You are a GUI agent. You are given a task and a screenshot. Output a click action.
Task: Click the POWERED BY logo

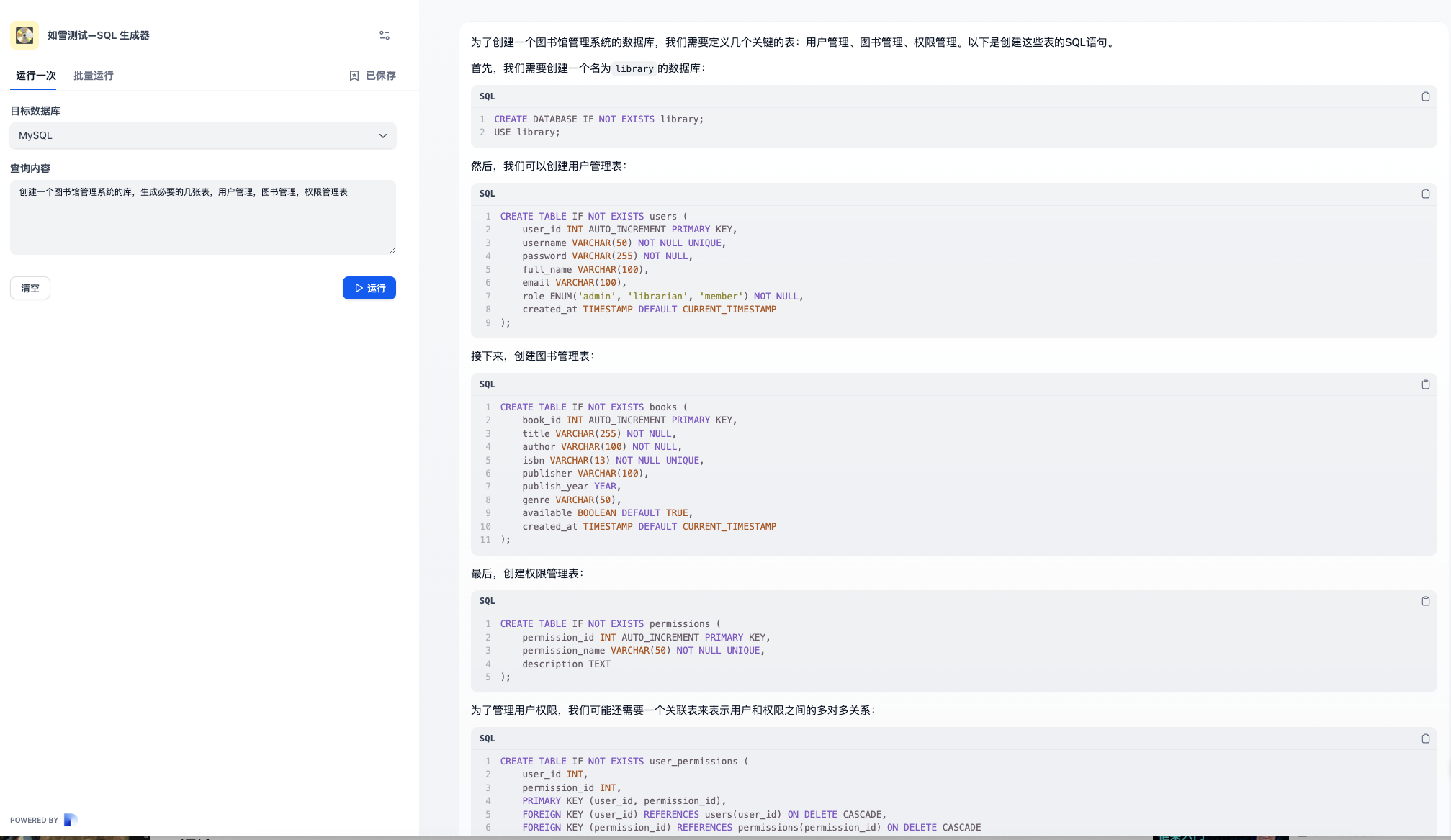[71, 820]
